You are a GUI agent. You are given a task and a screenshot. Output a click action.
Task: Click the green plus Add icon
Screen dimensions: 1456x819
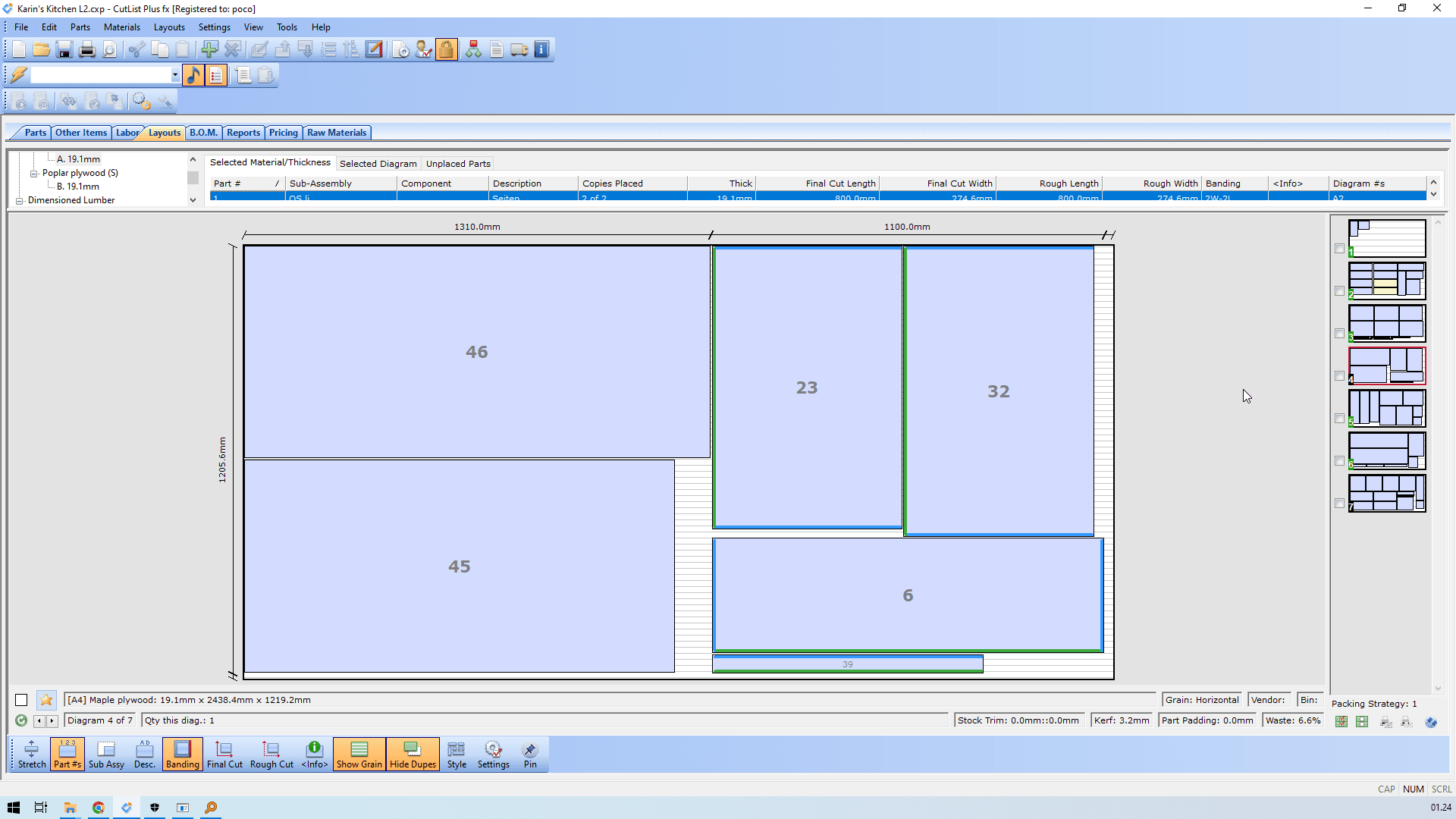(x=209, y=50)
